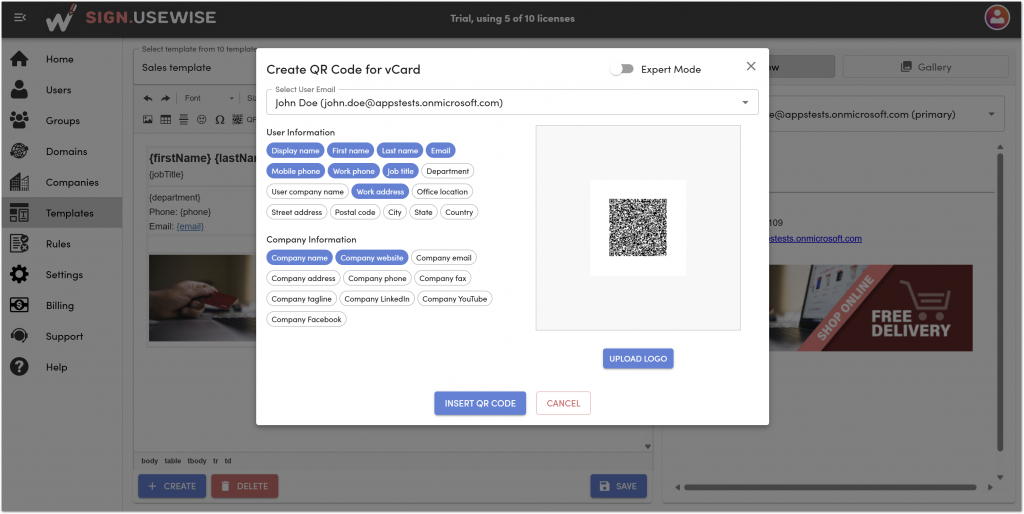The width and height of the screenshot is (1024, 514).
Task: Click the Billing dollar icon
Action: pyautogui.click(x=20, y=305)
